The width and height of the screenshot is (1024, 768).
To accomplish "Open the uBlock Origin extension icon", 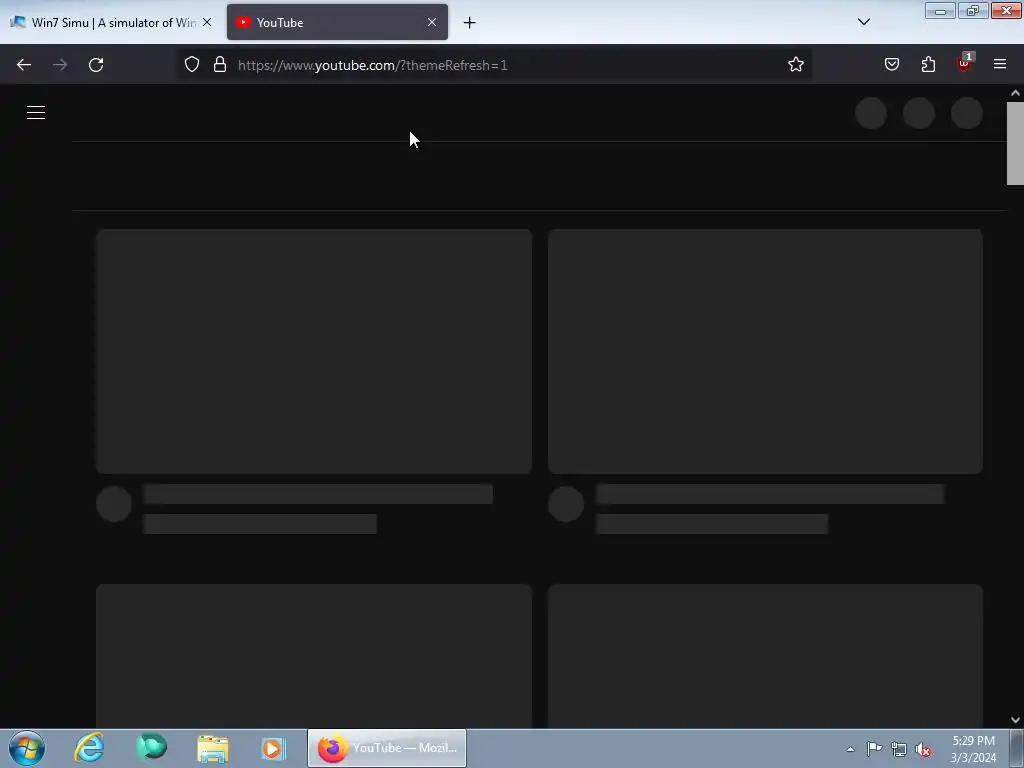I will 965,63.
